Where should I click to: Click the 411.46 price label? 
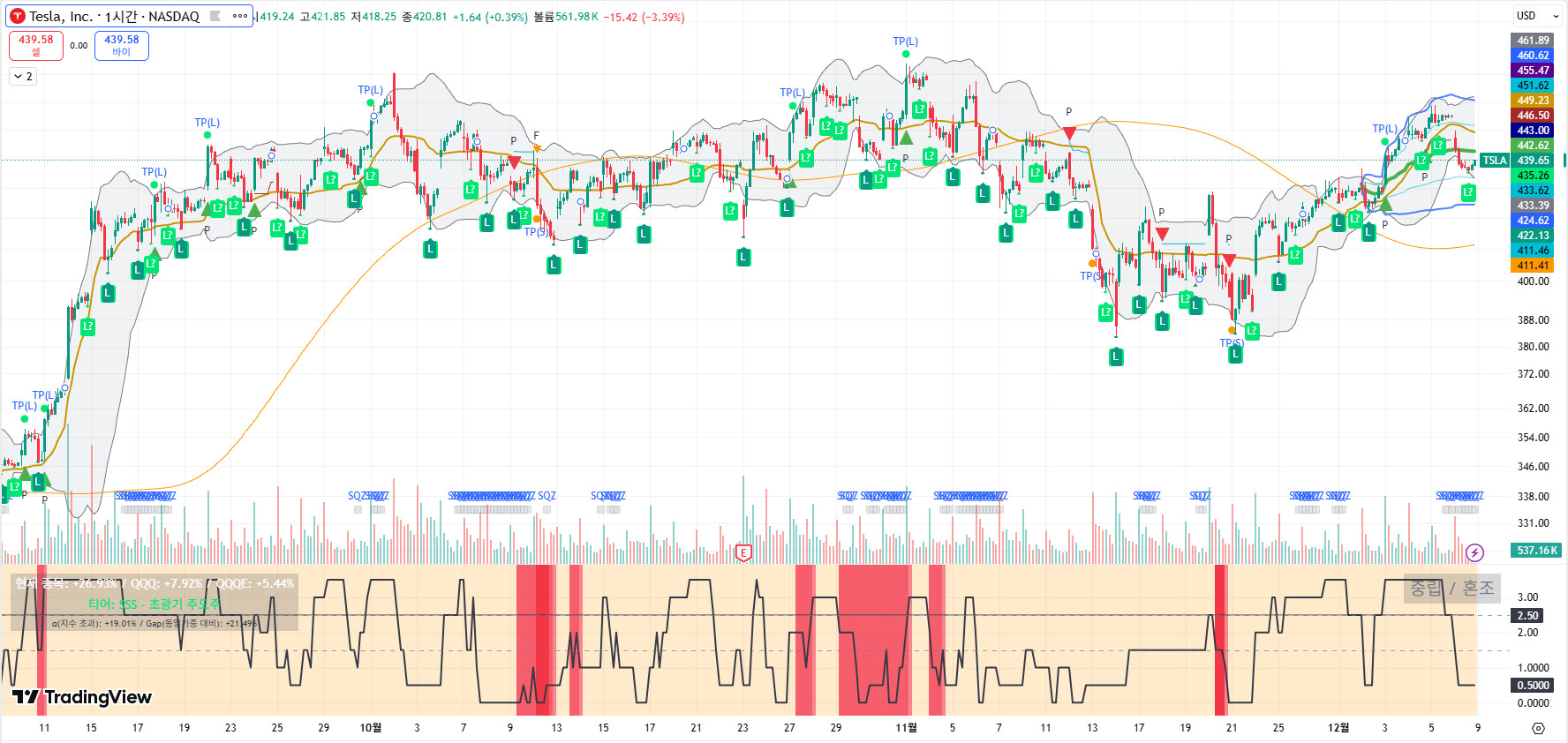1533,251
